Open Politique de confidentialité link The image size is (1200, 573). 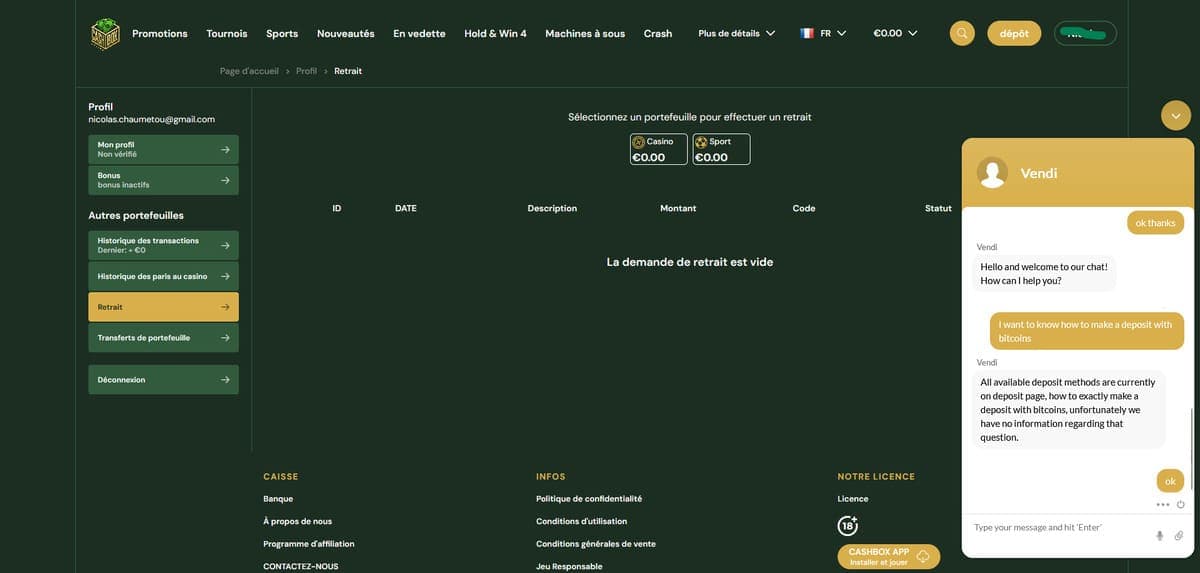pos(589,498)
